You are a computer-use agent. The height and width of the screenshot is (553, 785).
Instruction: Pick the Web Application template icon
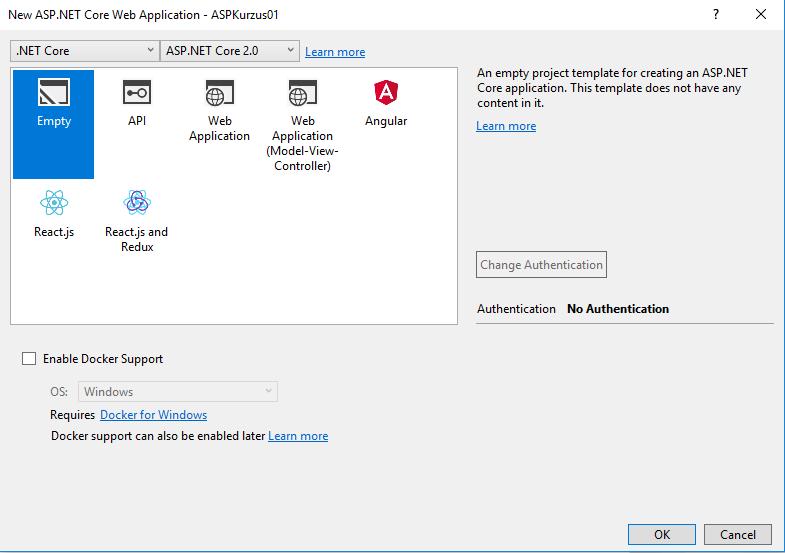[219, 93]
